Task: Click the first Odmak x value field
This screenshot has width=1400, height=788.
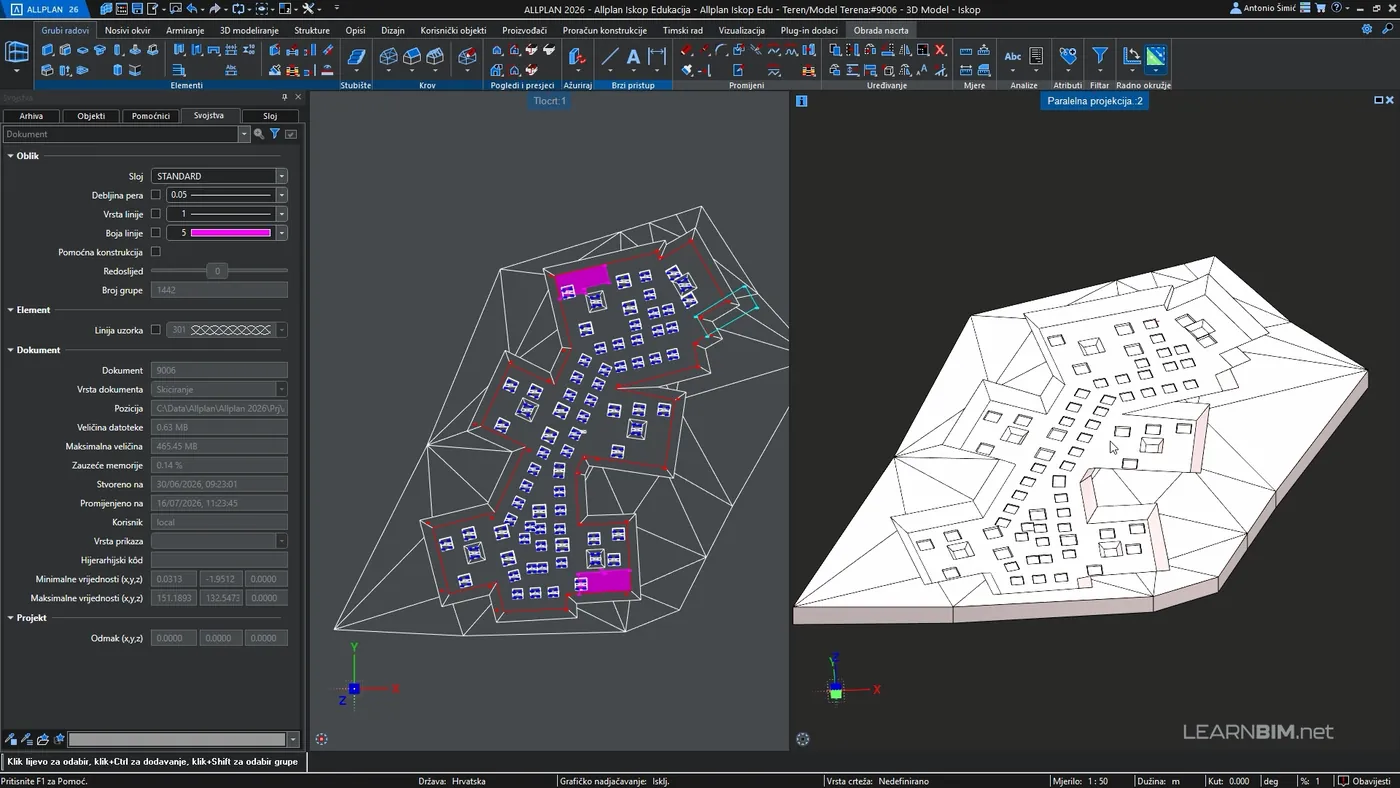Action: pyautogui.click(x=173, y=638)
